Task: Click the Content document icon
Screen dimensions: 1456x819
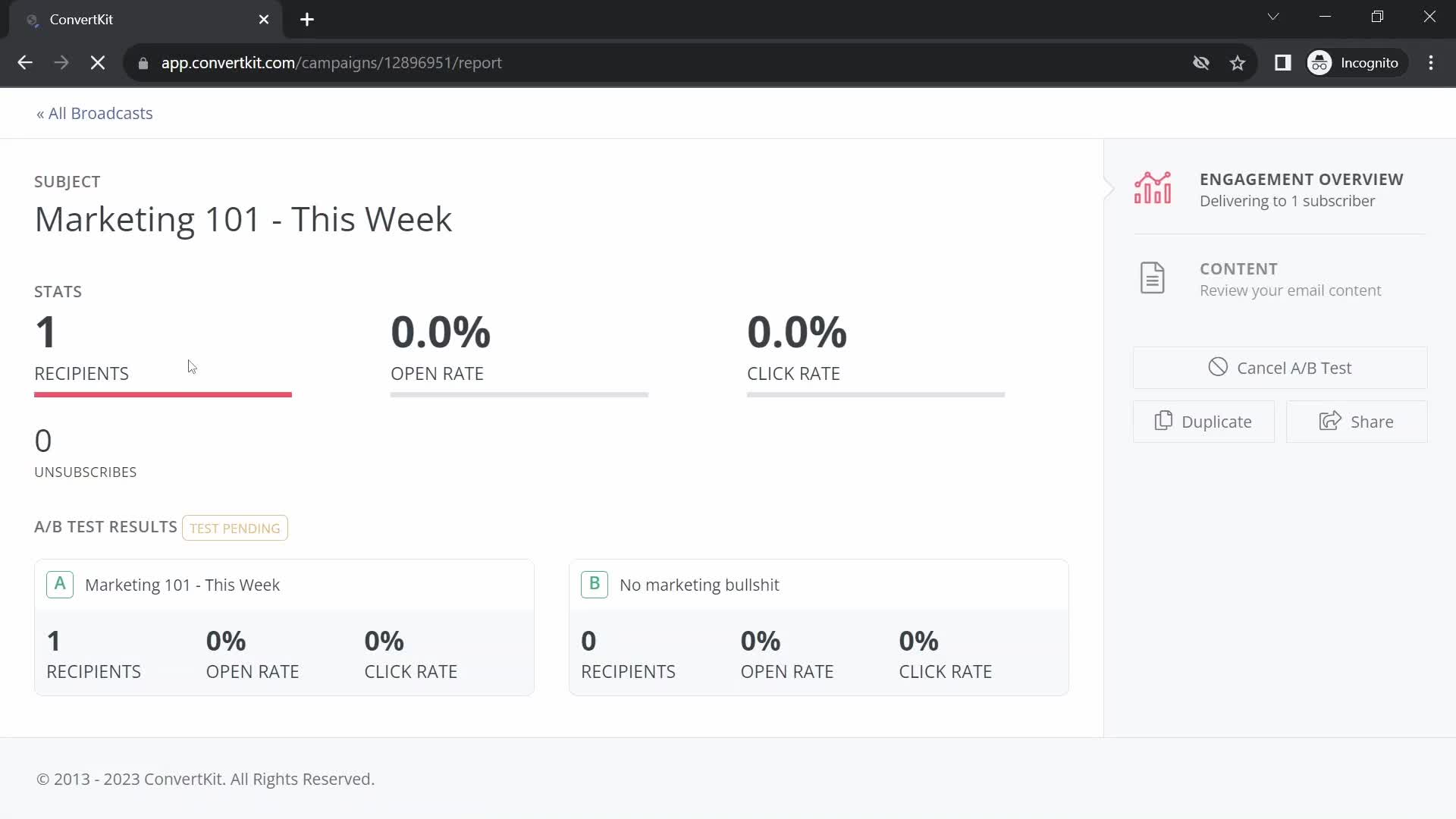Action: click(x=1152, y=278)
